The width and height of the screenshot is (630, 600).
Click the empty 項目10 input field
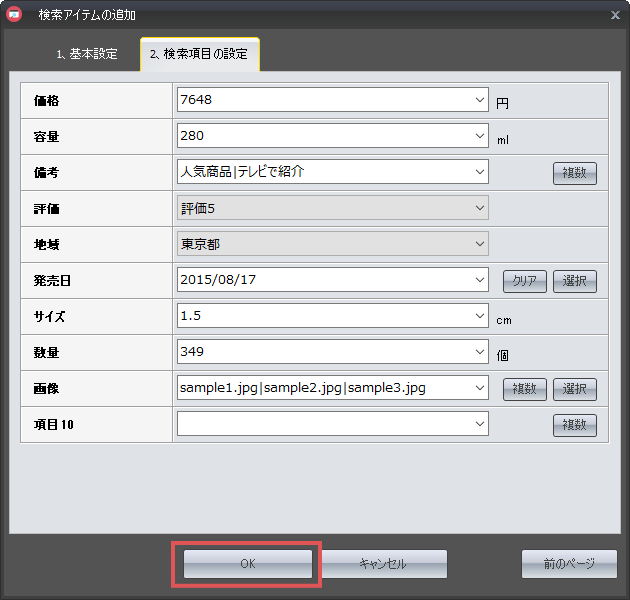click(x=322, y=424)
